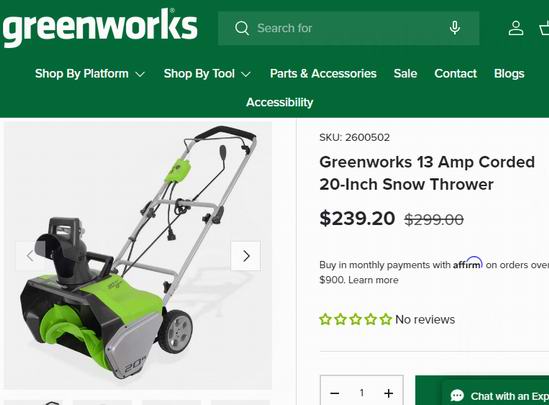Screen dimensions: 549x405
Task: Expand Shop By Tool dropdown
Action: 207,74
